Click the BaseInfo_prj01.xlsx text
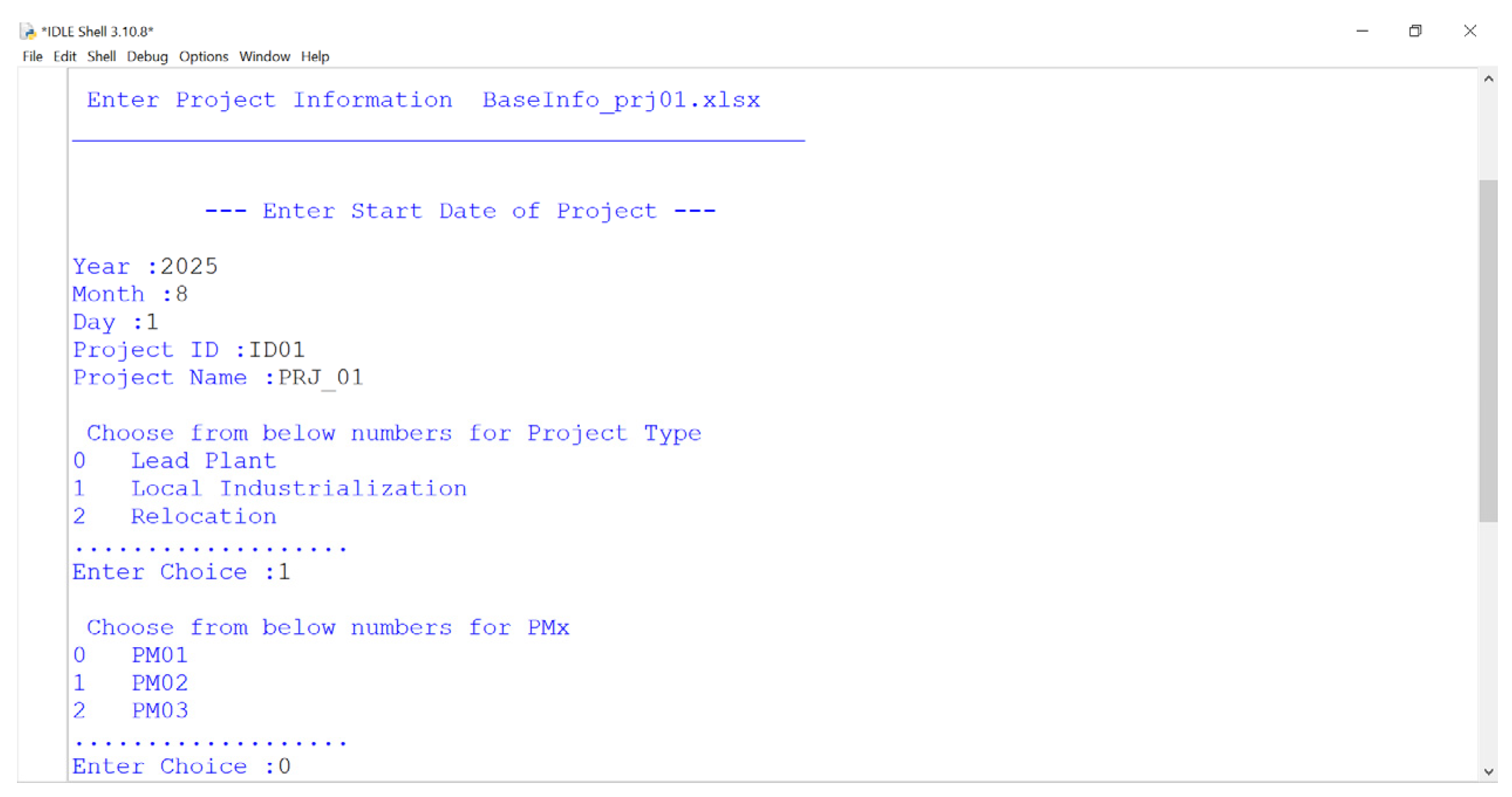 621,100
